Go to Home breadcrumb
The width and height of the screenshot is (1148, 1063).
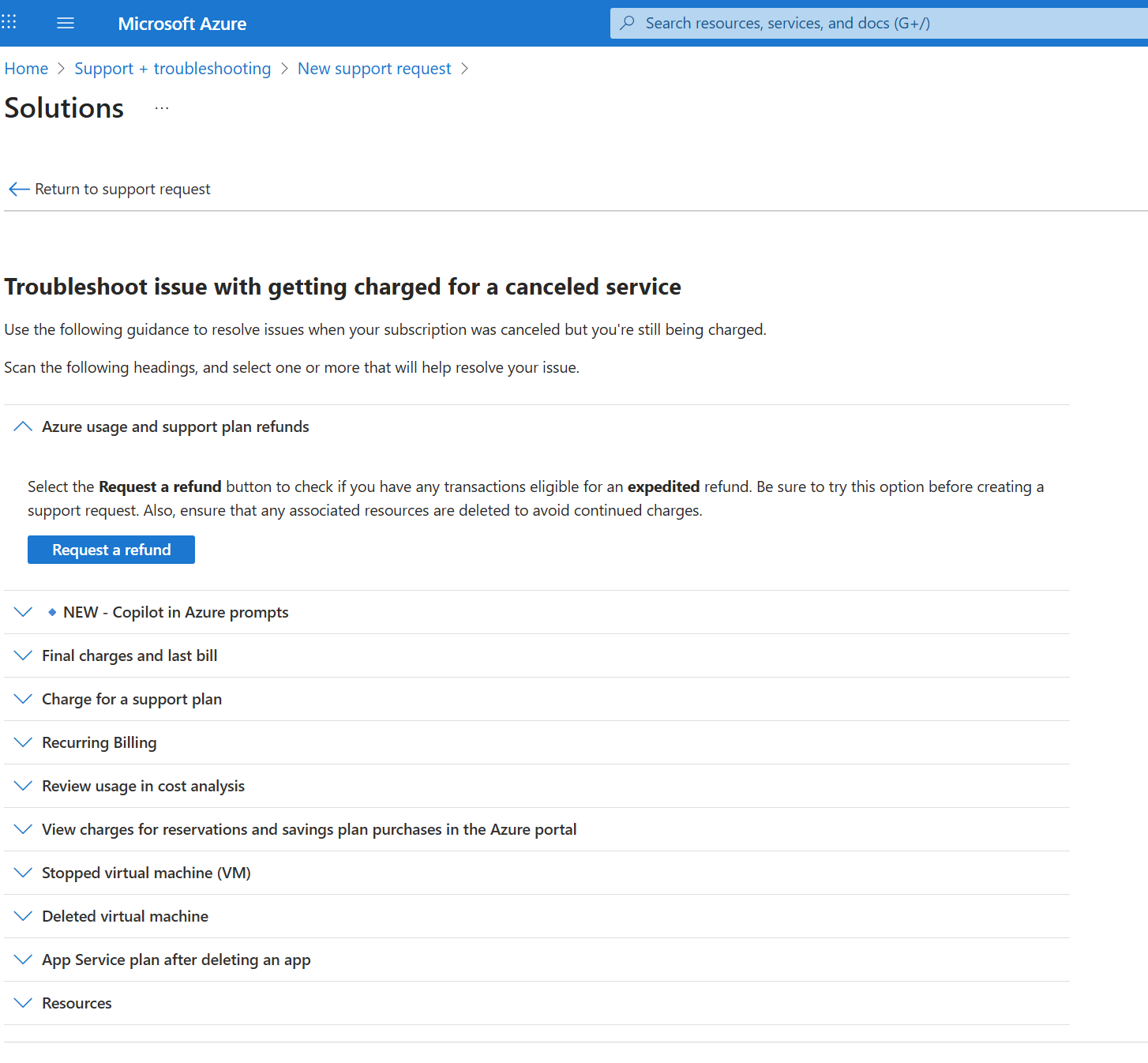click(26, 69)
